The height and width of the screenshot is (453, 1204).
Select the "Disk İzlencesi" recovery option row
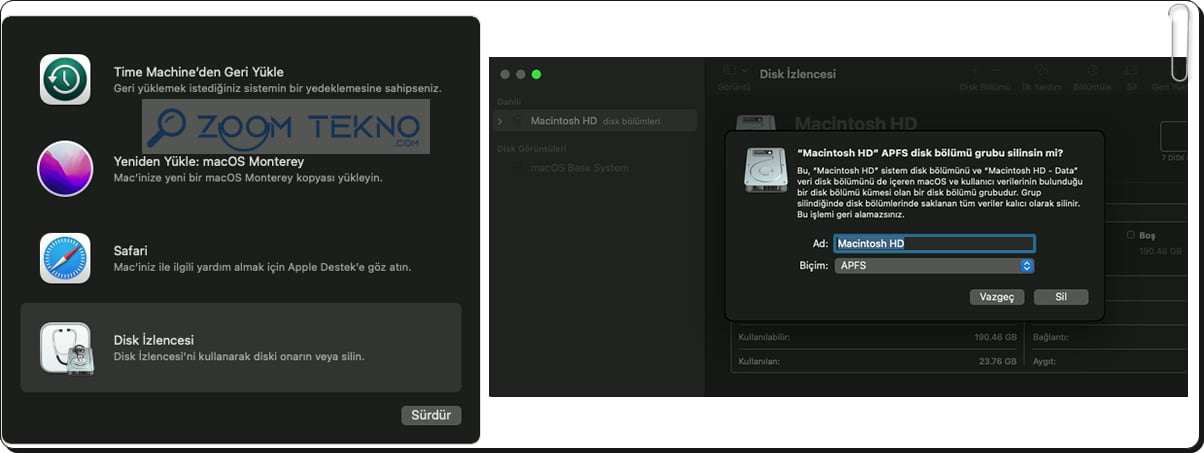[241, 348]
